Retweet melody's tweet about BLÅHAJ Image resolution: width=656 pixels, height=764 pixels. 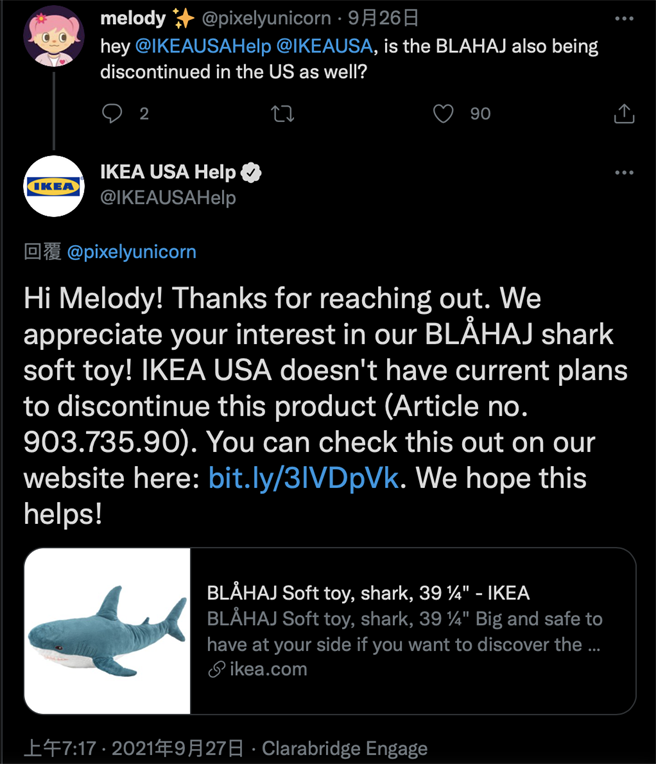[x=283, y=114]
